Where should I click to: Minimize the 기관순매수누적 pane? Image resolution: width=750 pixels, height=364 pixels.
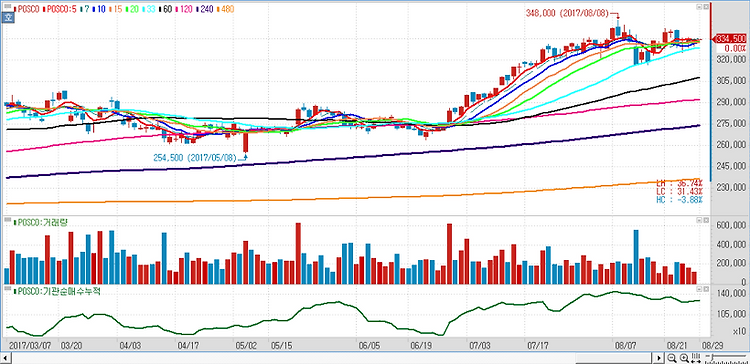699,290
